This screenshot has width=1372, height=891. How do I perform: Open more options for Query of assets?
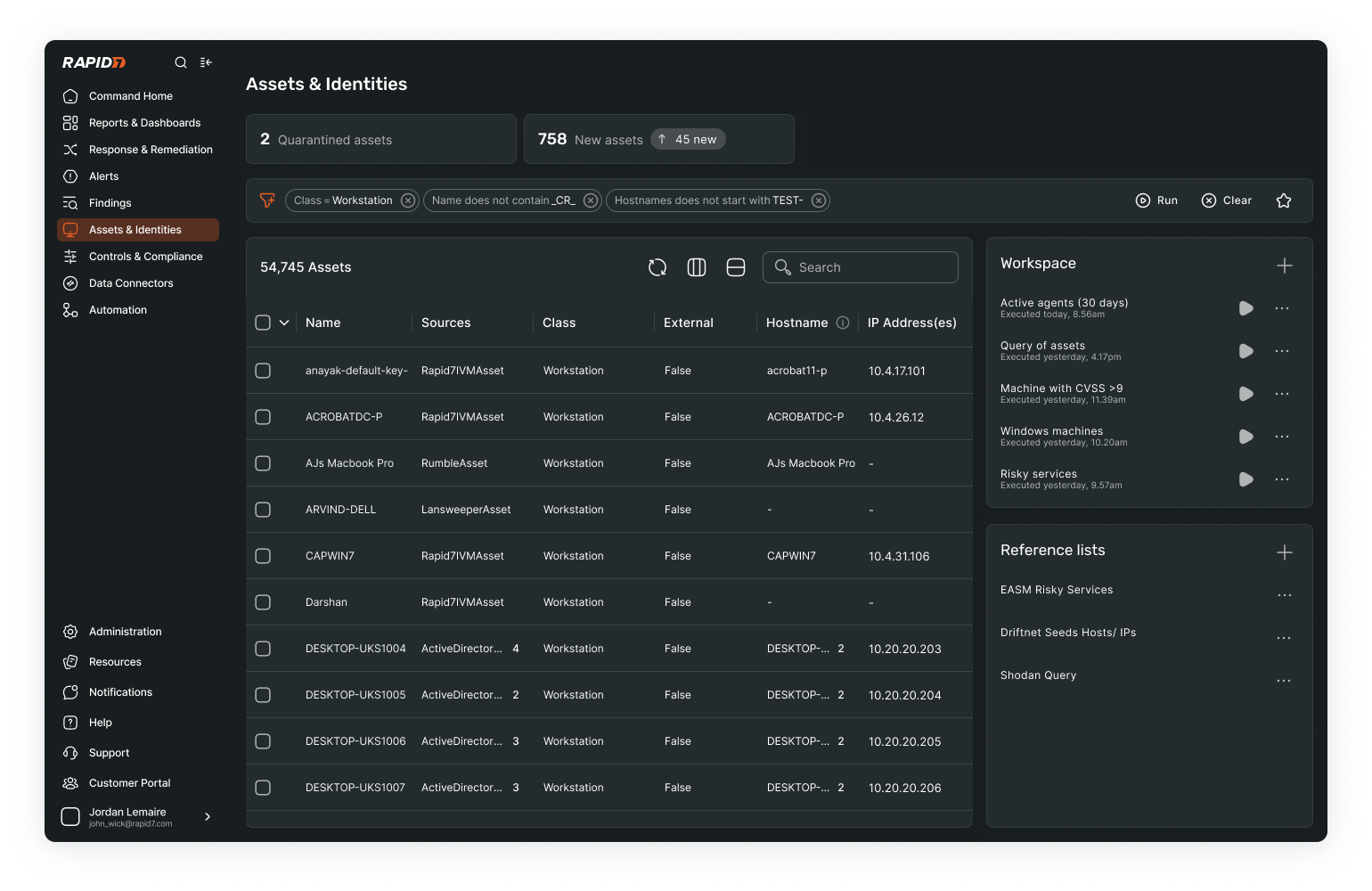pyautogui.click(x=1282, y=351)
